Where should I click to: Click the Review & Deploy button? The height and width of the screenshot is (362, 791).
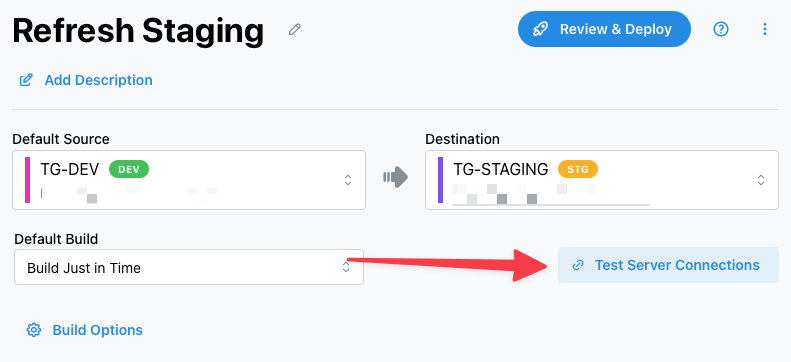click(604, 29)
